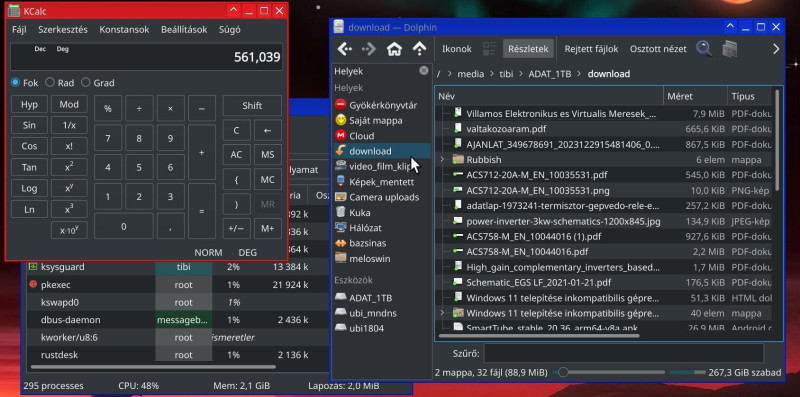The height and width of the screenshot is (397, 800).
Task: Toggle Rejtett fájlok hidden files
Action: (x=591, y=49)
